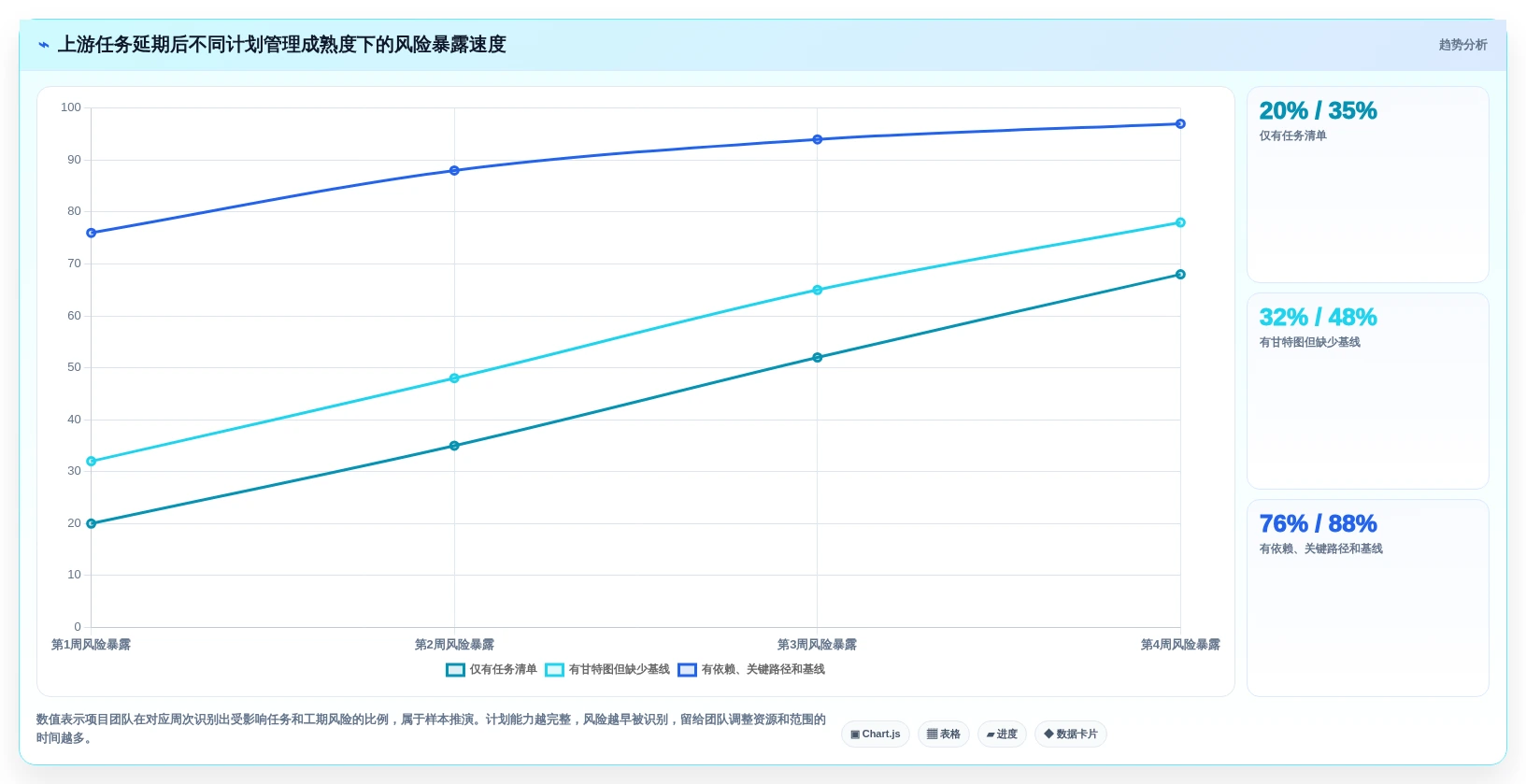
Task: Click week 1 point at 20 on teal line
Action: point(92,523)
